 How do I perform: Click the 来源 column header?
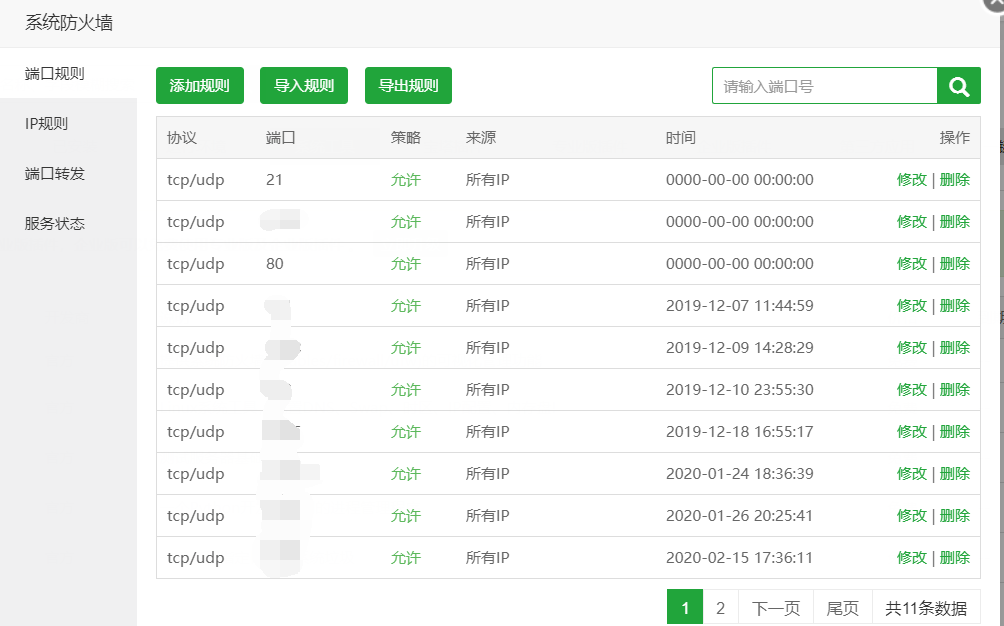tap(481, 138)
